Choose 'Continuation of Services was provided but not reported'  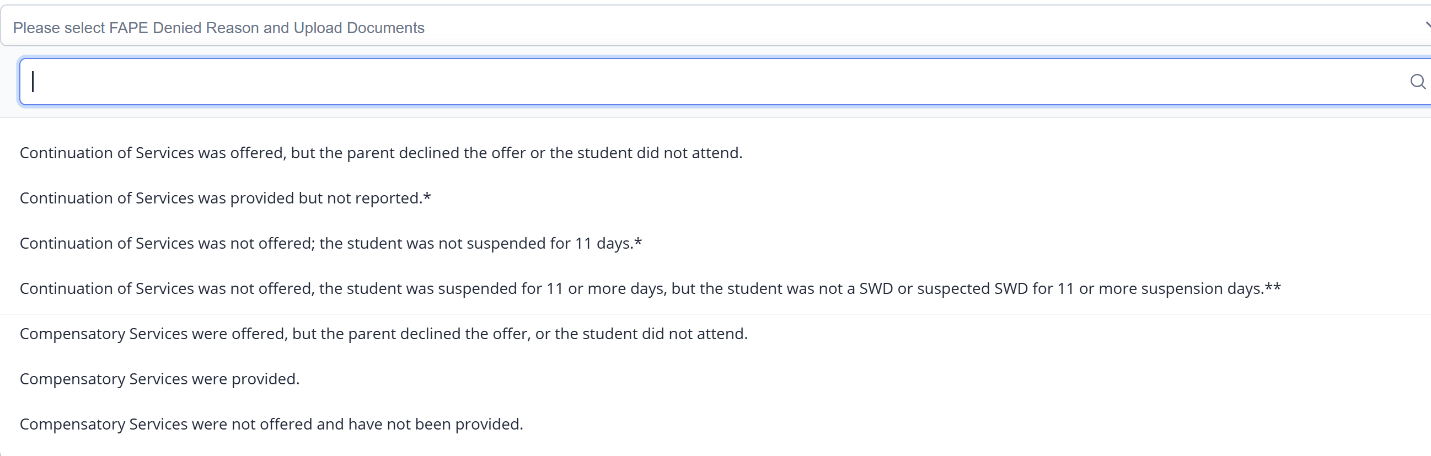(x=225, y=198)
